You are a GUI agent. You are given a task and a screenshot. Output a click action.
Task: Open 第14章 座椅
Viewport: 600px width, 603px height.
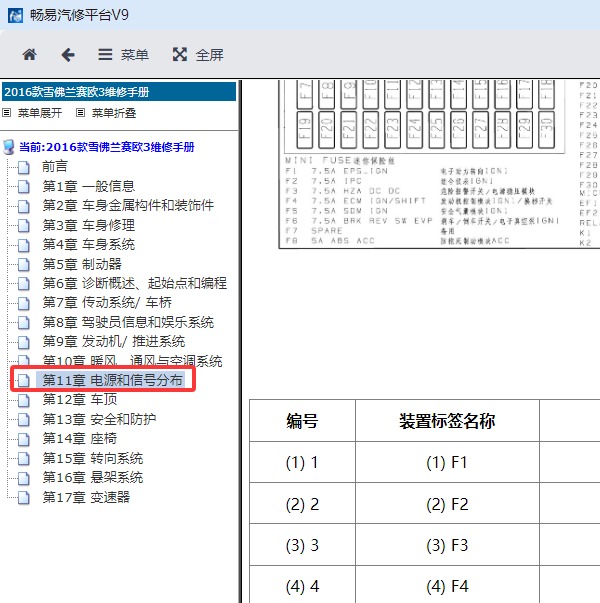[80, 438]
